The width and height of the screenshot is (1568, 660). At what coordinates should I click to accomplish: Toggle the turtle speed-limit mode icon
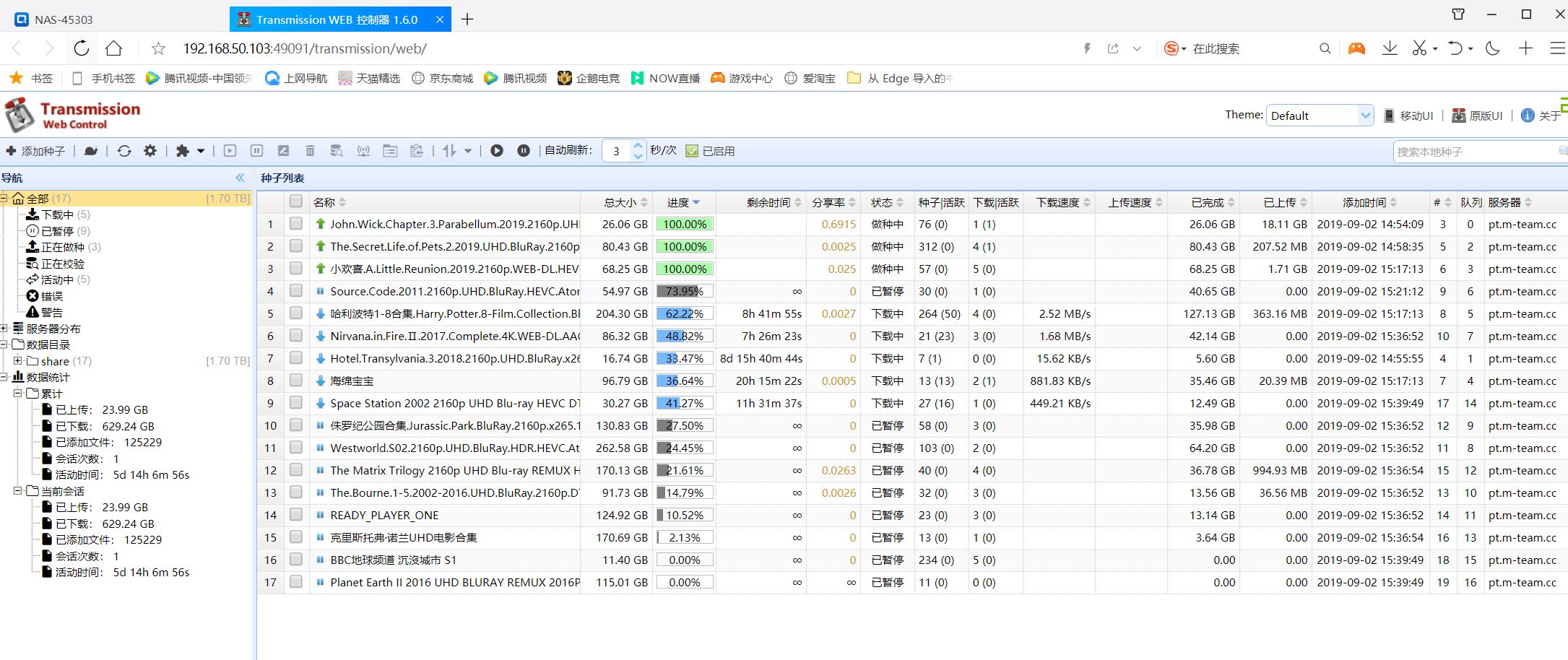(x=90, y=151)
